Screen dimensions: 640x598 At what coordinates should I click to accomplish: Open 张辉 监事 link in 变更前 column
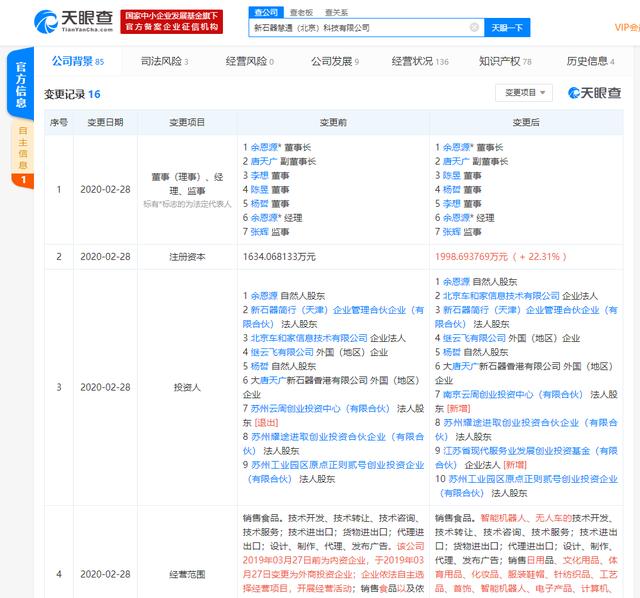260,232
